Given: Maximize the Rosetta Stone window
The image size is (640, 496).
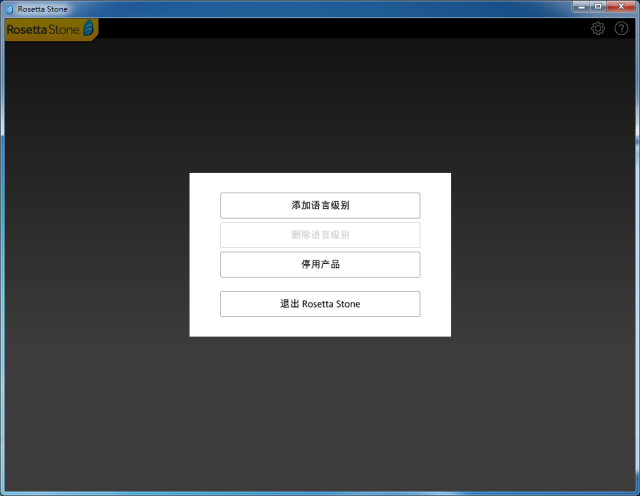Looking at the screenshot, I should pyautogui.click(x=598, y=7).
